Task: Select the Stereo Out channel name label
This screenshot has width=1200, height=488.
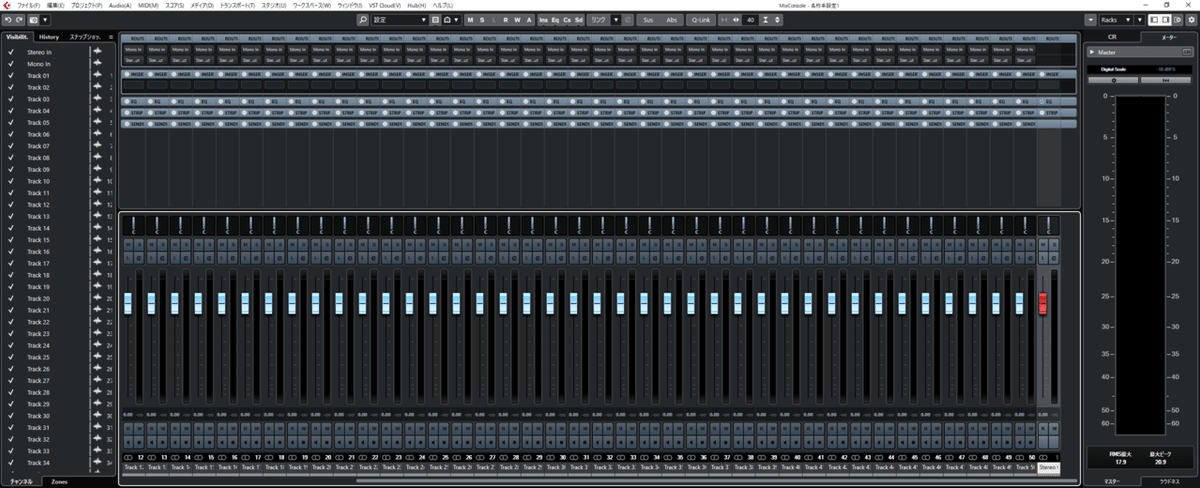Action: click(x=1048, y=467)
